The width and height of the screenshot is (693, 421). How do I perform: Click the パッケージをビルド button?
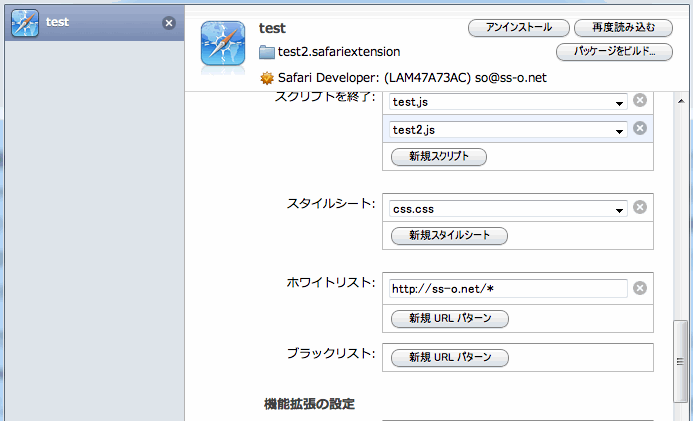[614, 52]
